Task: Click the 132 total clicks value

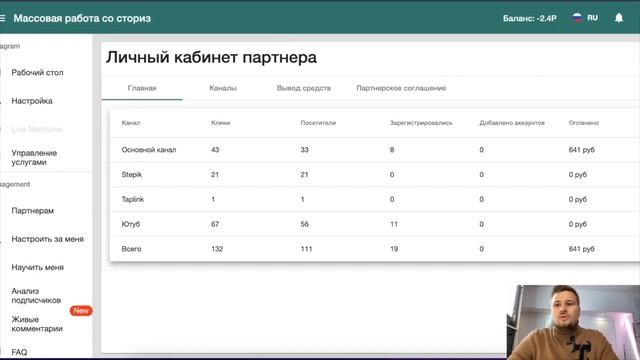Action: coord(217,249)
